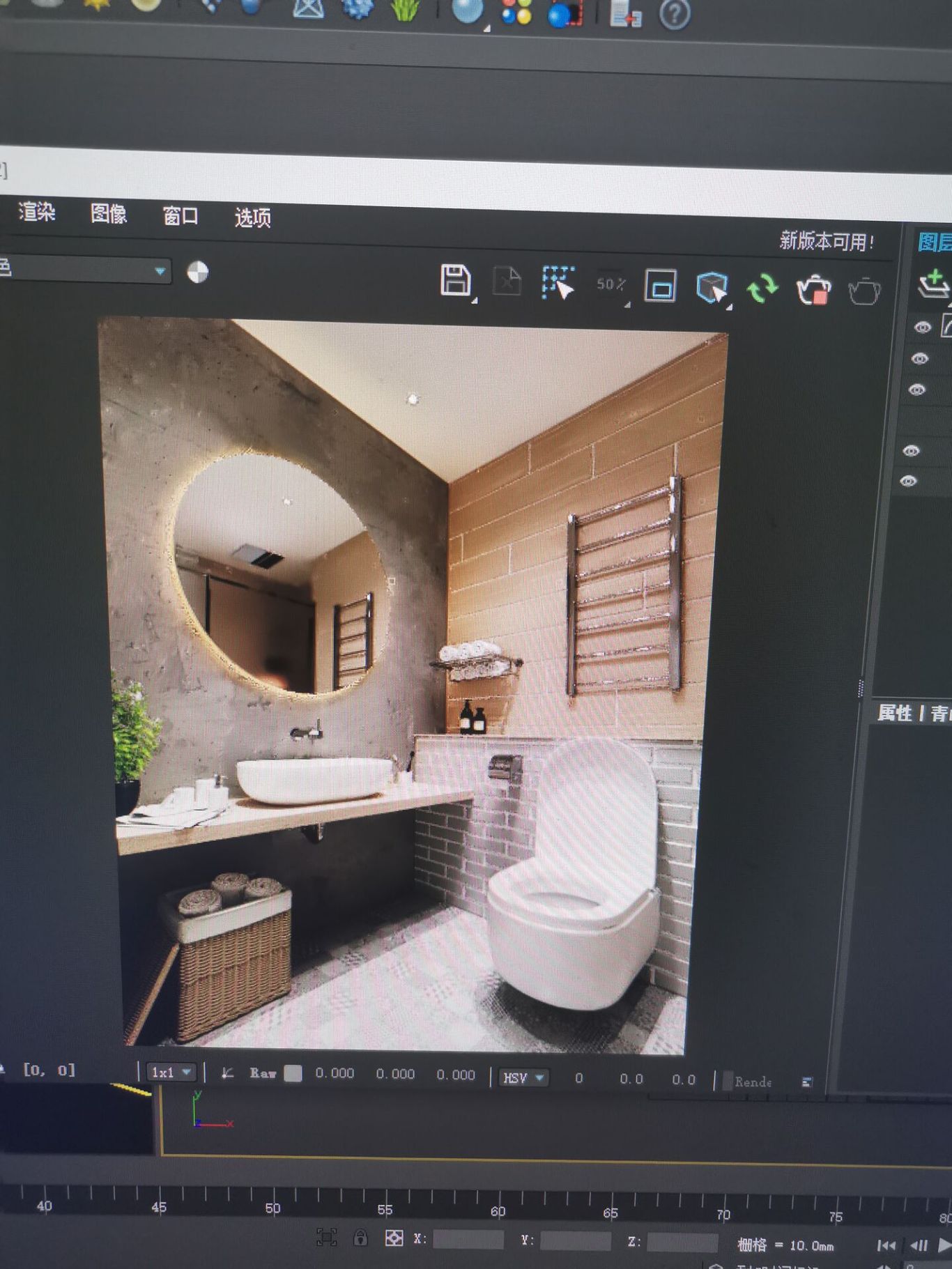Click the green circular arrows refresh icon
This screenshot has width=952, height=1269.
click(762, 288)
